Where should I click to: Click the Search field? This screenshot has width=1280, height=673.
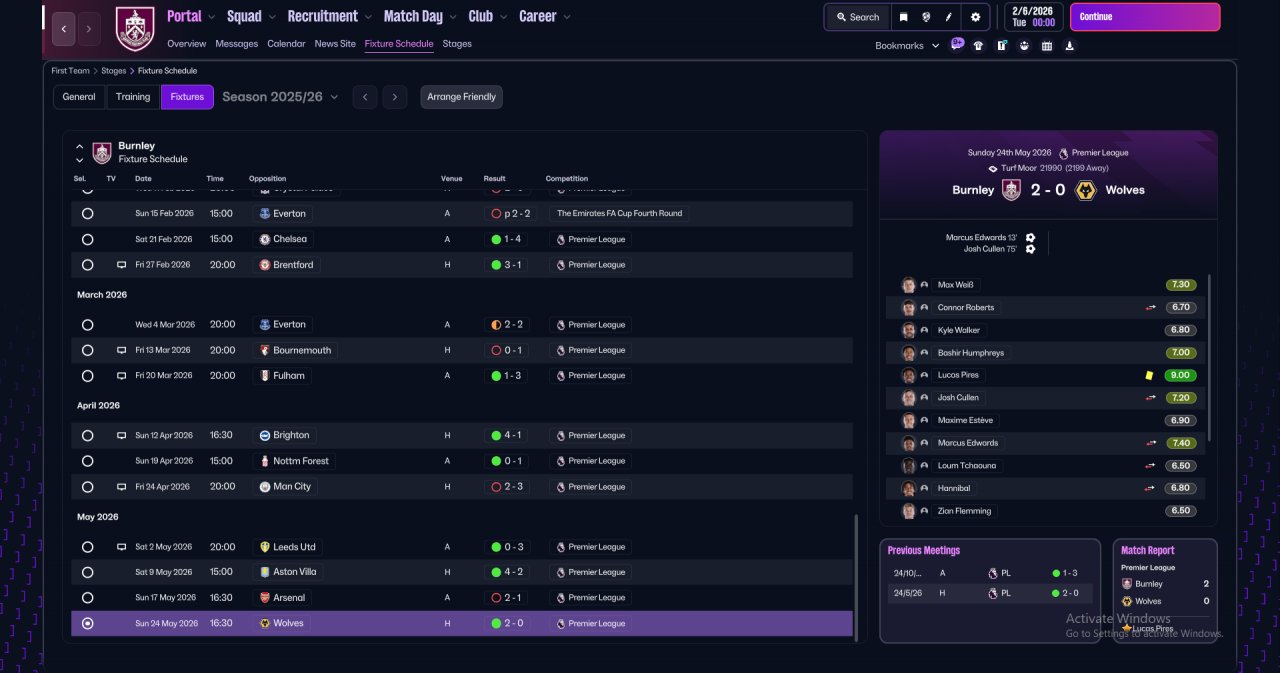[858, 17]
